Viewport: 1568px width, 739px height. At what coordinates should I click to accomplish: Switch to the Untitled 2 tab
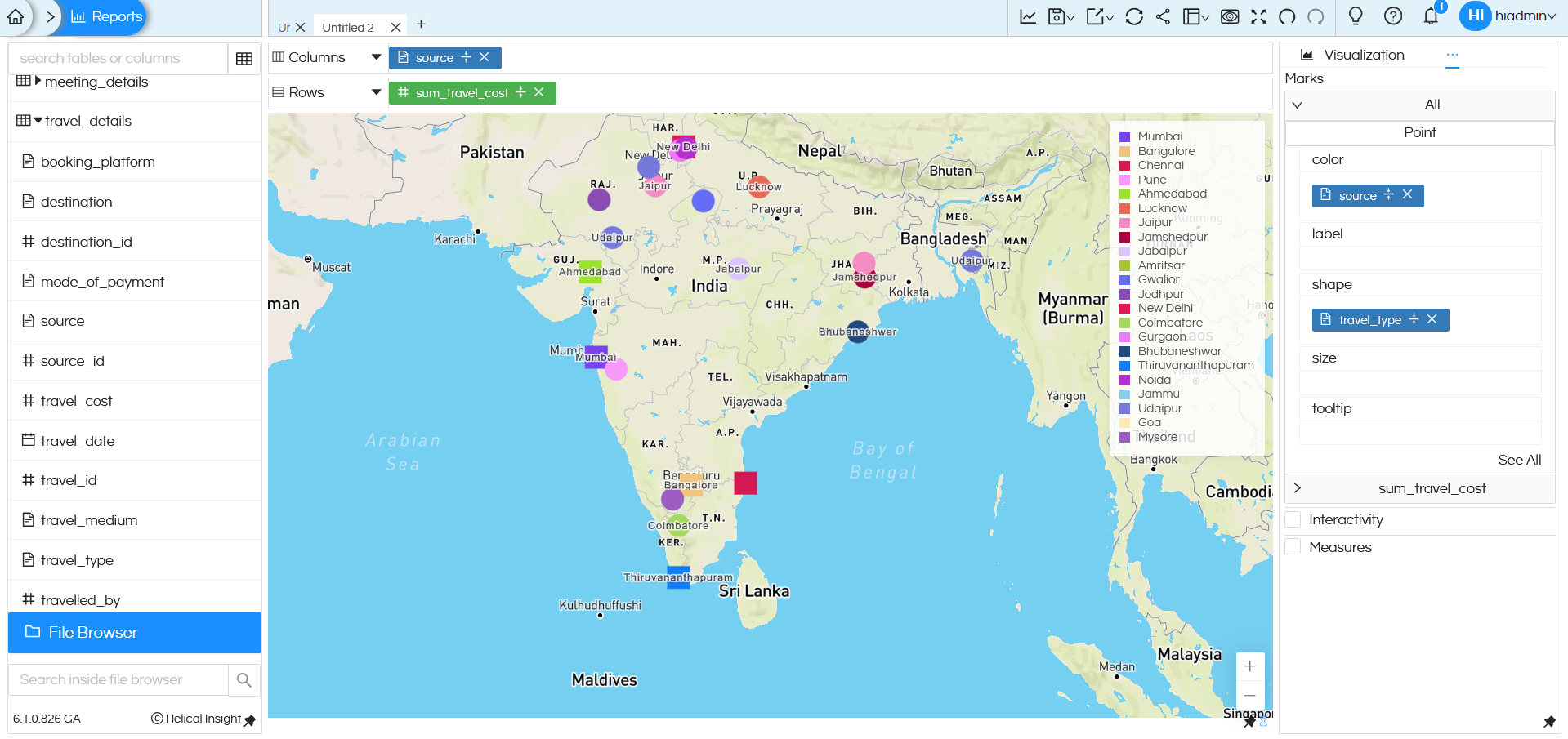pyautogui.click(x=349, y=26)
